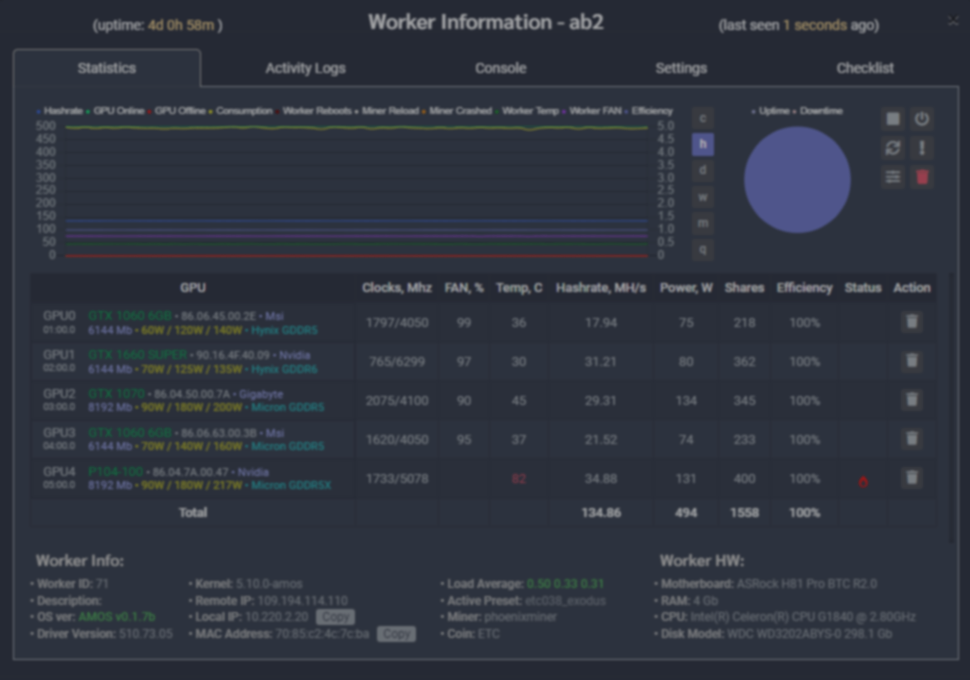Copy the Local IP address
970x680 pixels.
pyautogui.click(x=335, y=617)
